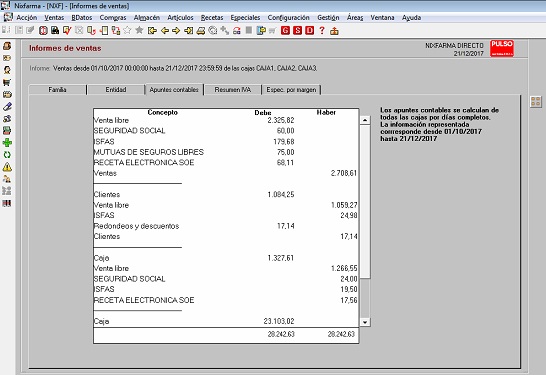Click the red circled document toolbar icon
The image size is (546, 375).
tap(43, 31)
